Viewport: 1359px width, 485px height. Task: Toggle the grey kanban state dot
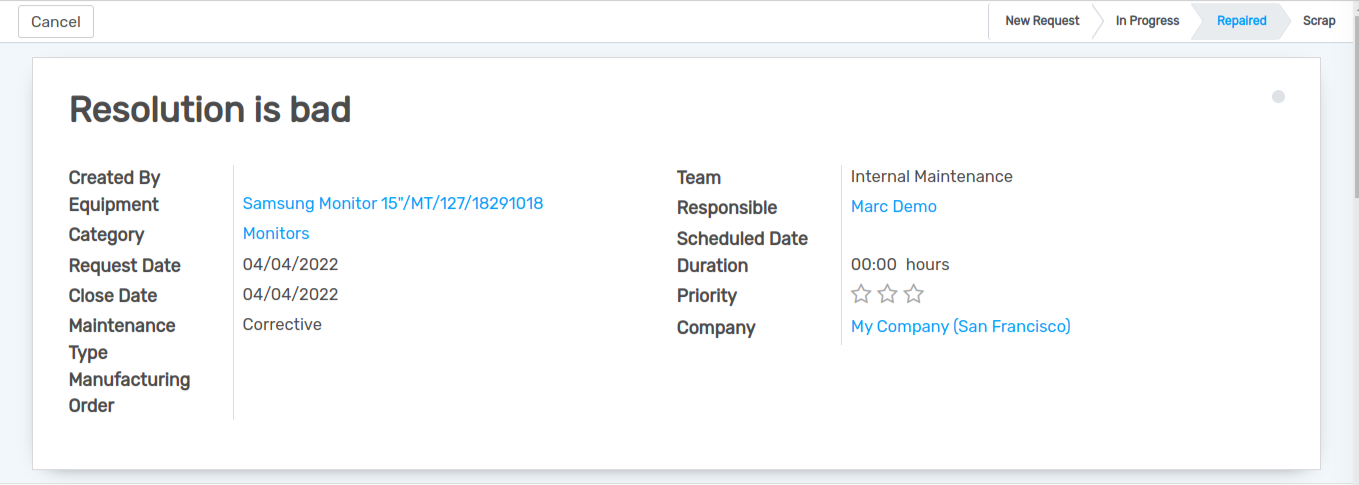(x=1278, y=97)
